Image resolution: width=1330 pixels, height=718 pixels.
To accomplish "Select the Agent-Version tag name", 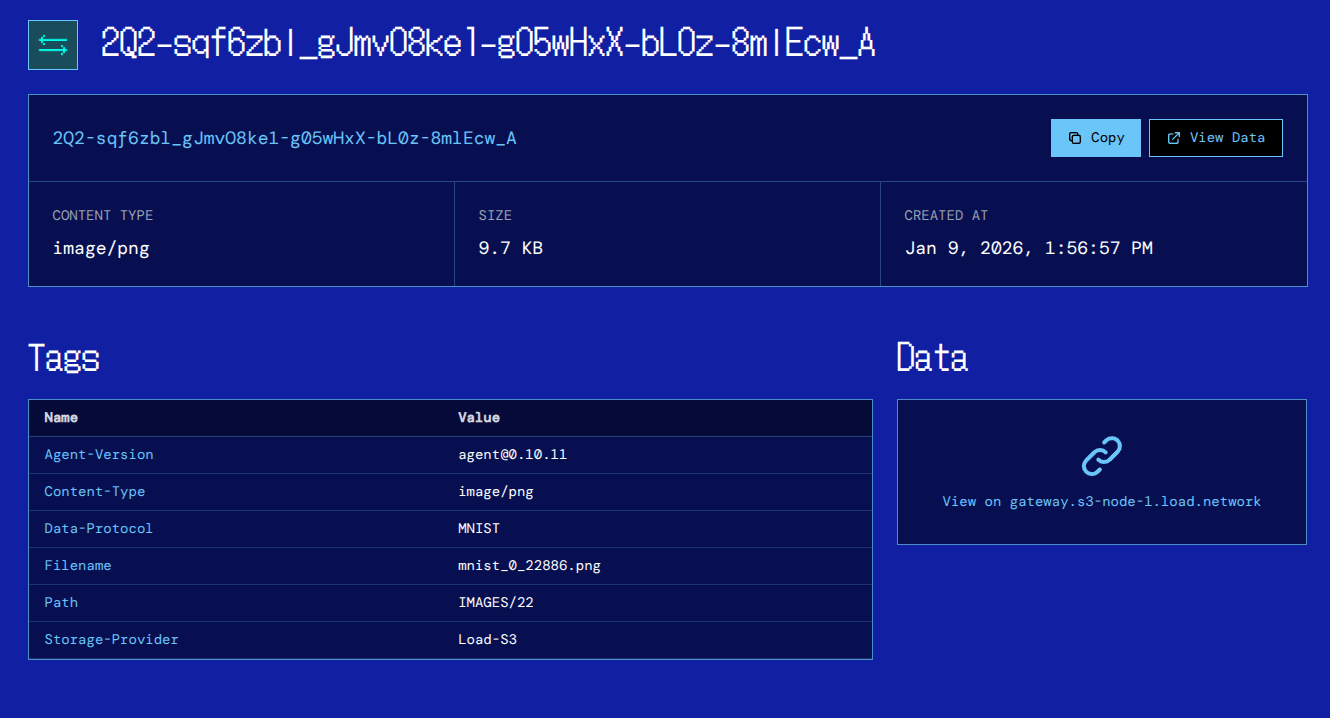I will [x=99, y=454].
